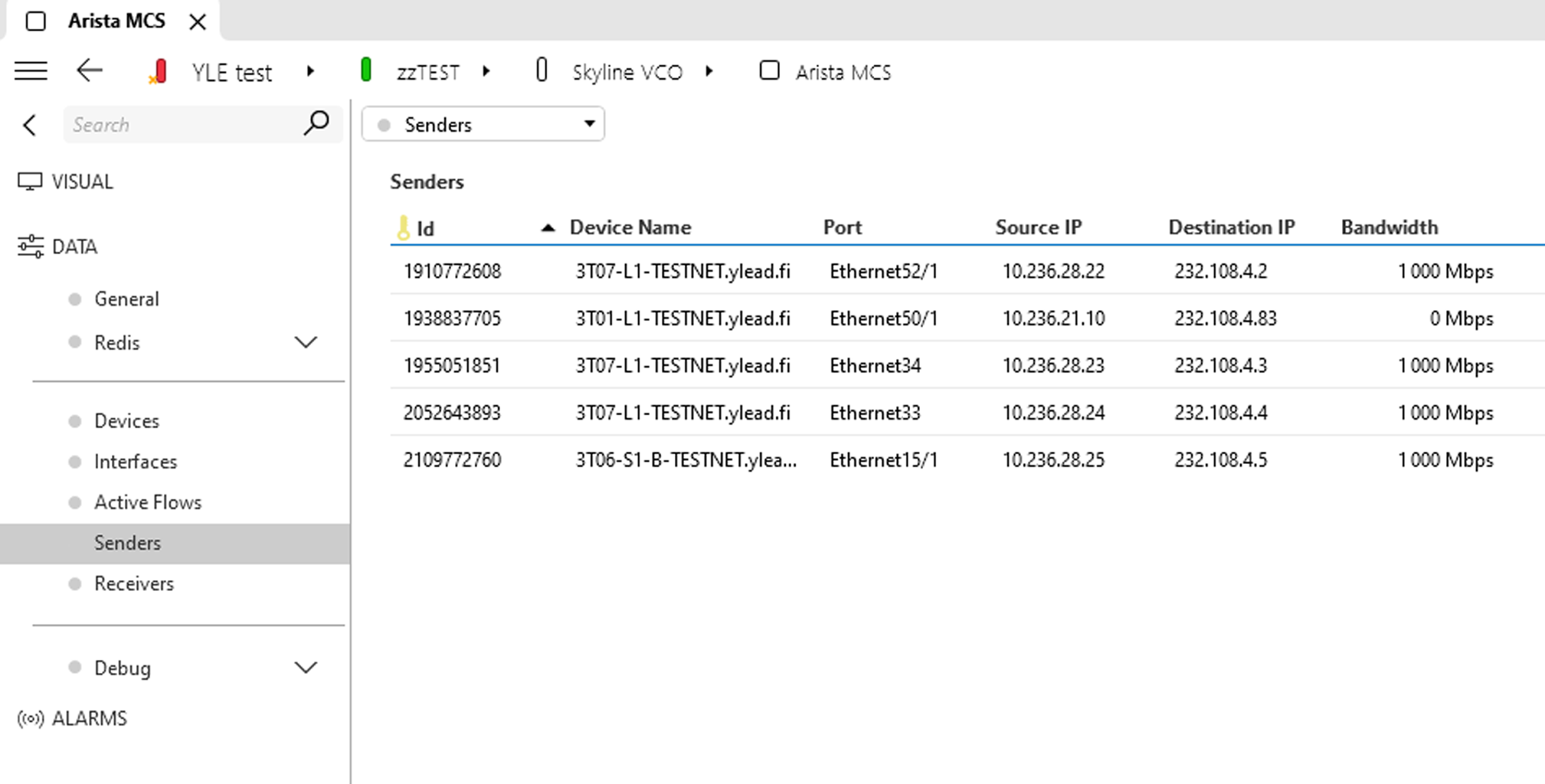1545x784 pixels.
Task: Sort by the Destination IP column
Action: point(1232,227)
